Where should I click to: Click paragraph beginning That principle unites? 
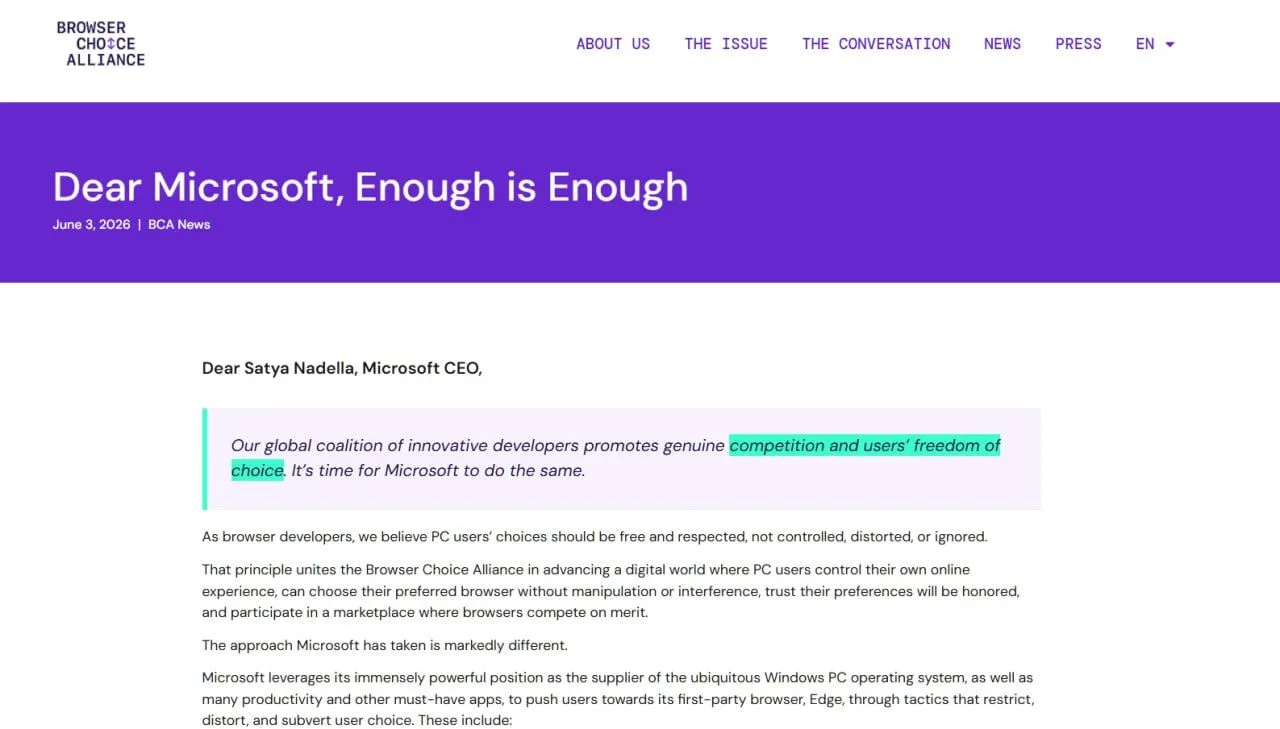pyautogui.click(x=610, y=591)
